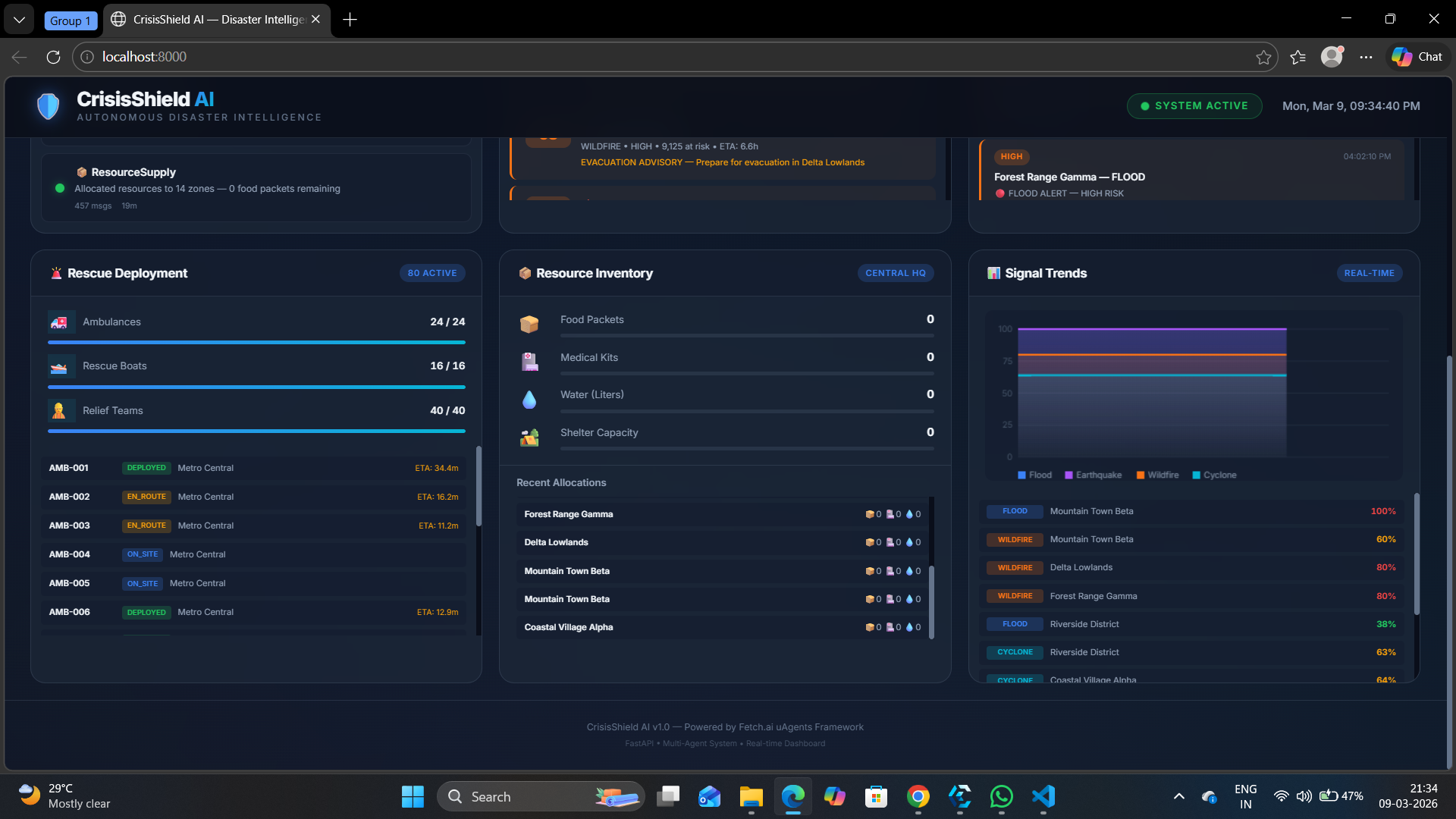Click the Ambulances blue progress bar
Viewport: 1456px width, 819px height.
click(256, 343)
